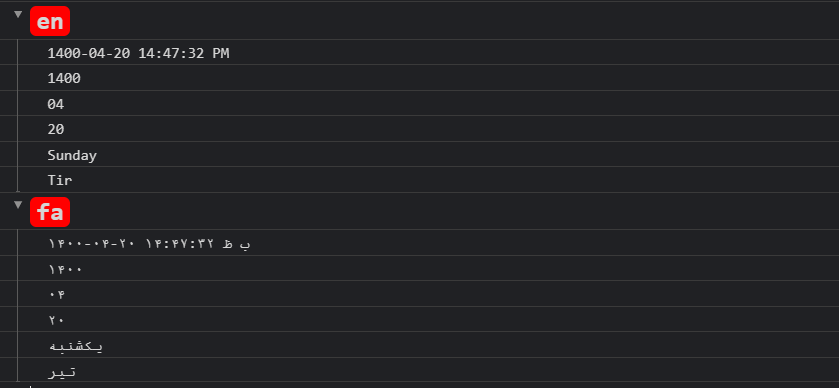The height and width of the screenshot is (388, 839).
Task: Select the Sunday log entry
Action: click(x=72, y=155)
